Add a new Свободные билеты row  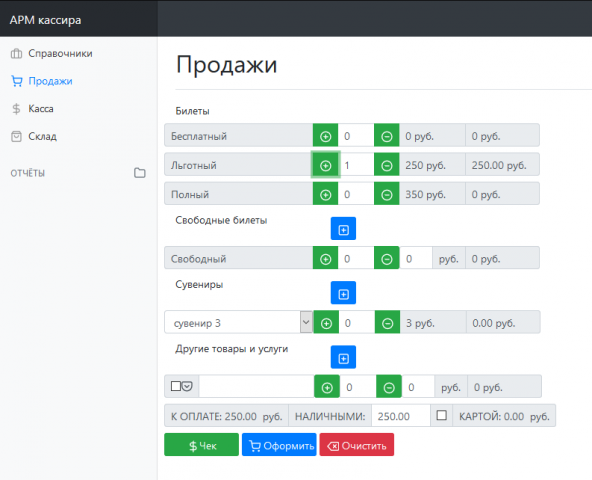point(343,229)
